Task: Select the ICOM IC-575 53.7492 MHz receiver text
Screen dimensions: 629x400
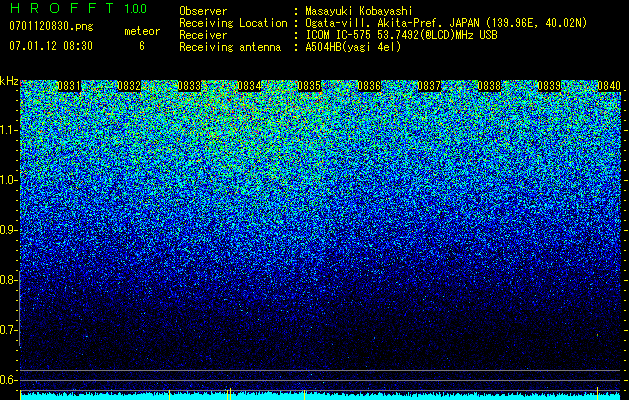Action: pos(401,35)
